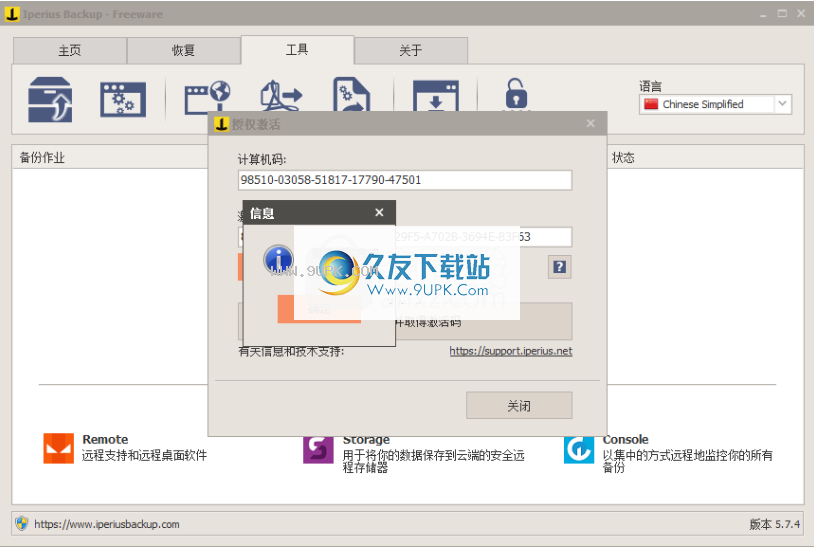Click the 语言 label
This screenshot has height=547, width=814.
click(x=650, y=86)
